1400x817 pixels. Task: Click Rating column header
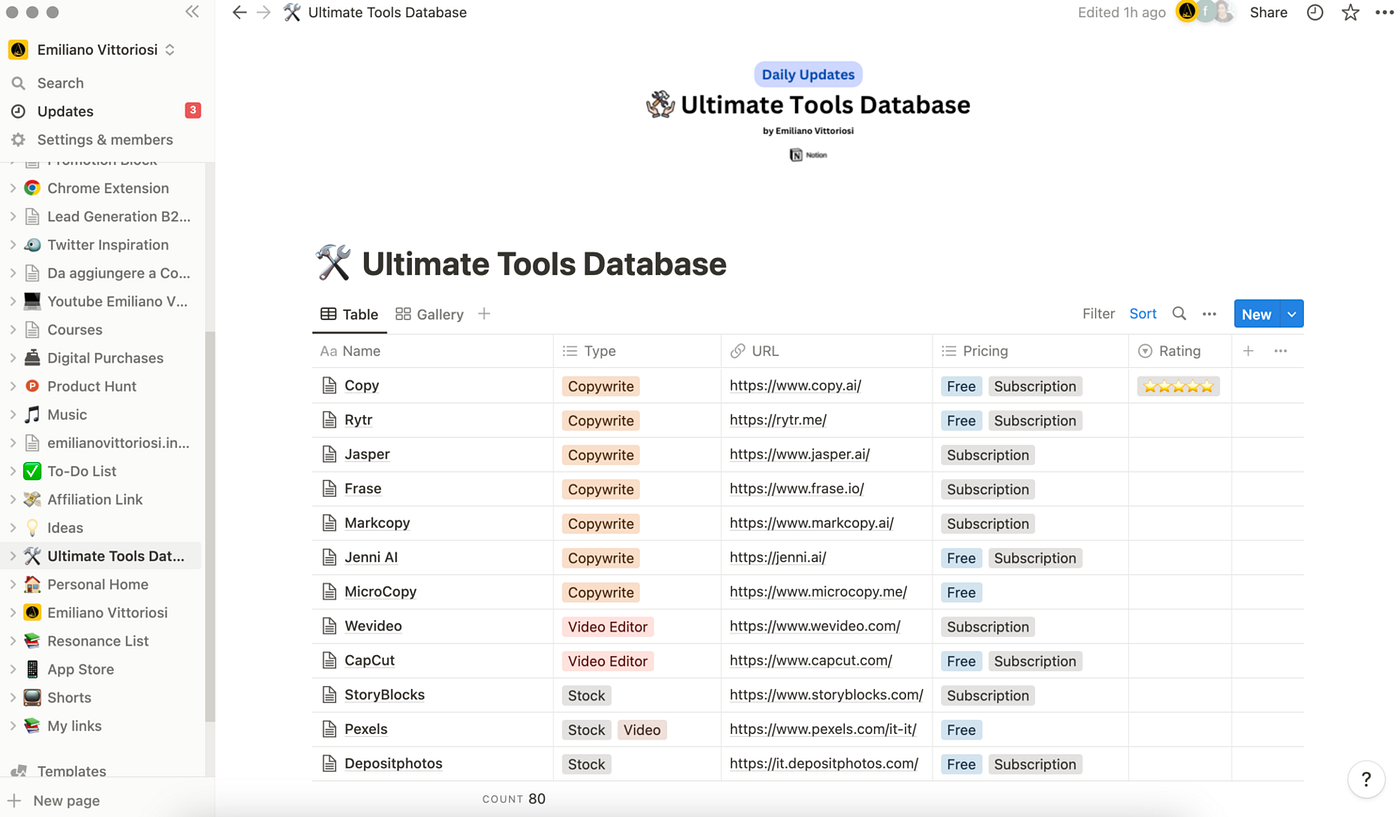click(x=1180, y=351)
